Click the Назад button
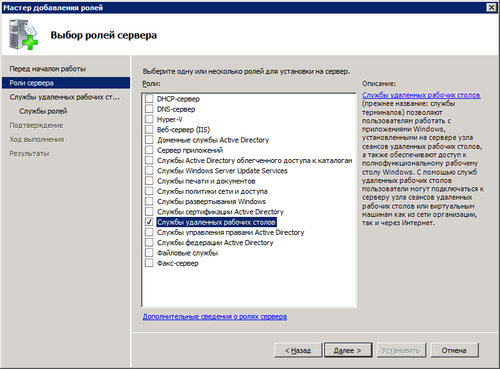Image resolution: width=500 pixels, height=369 pixels. click(x=298, y=350)
